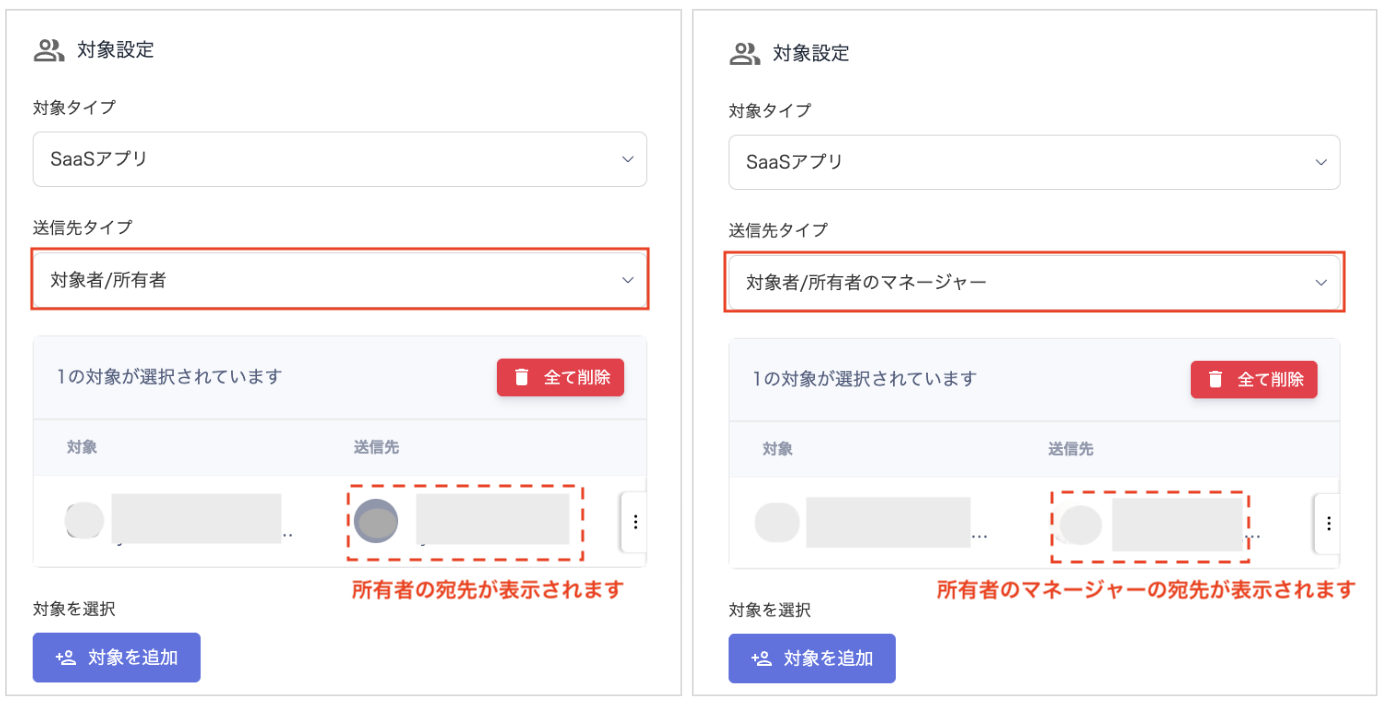Screen dimensions: 1384x704
Task: Click the right 対象を追加 button
Action: coord(812,659)
